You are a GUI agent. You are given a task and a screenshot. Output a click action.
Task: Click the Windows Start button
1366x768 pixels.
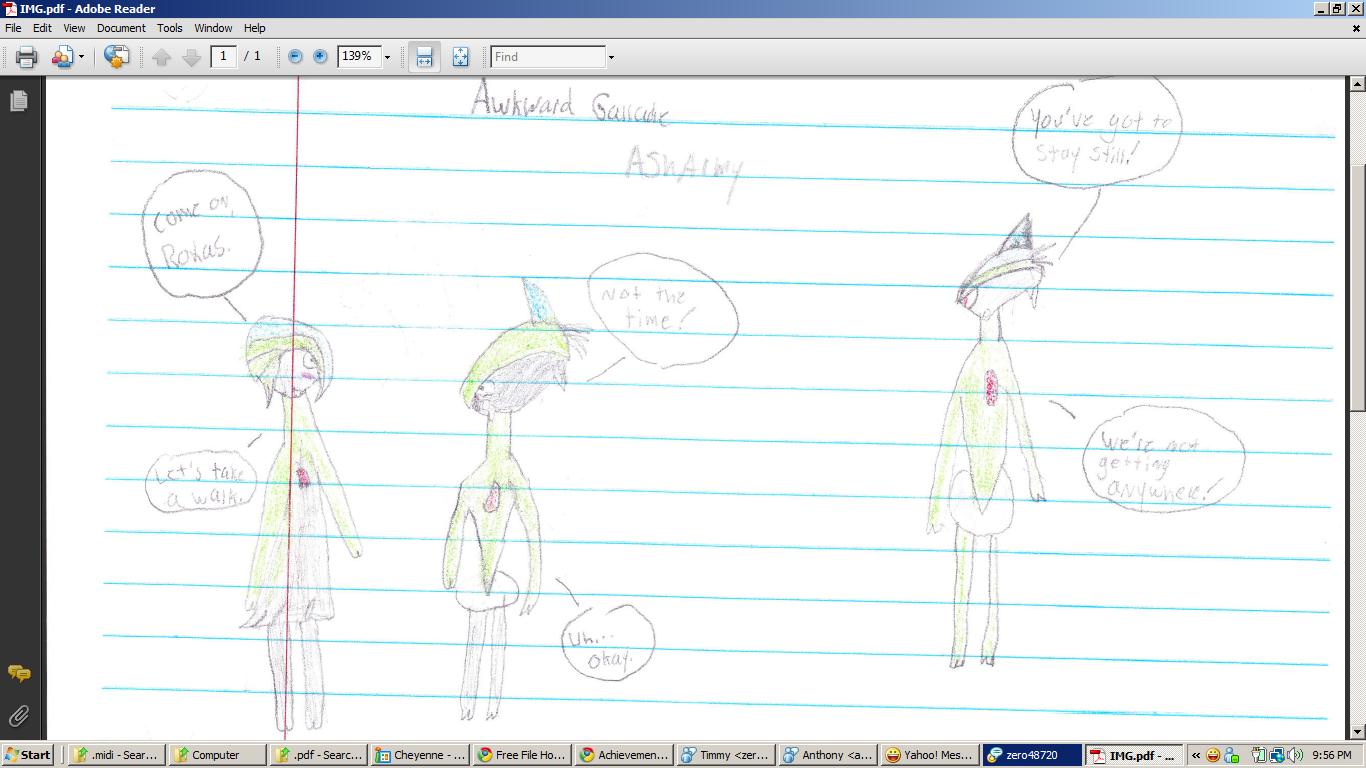28,755
